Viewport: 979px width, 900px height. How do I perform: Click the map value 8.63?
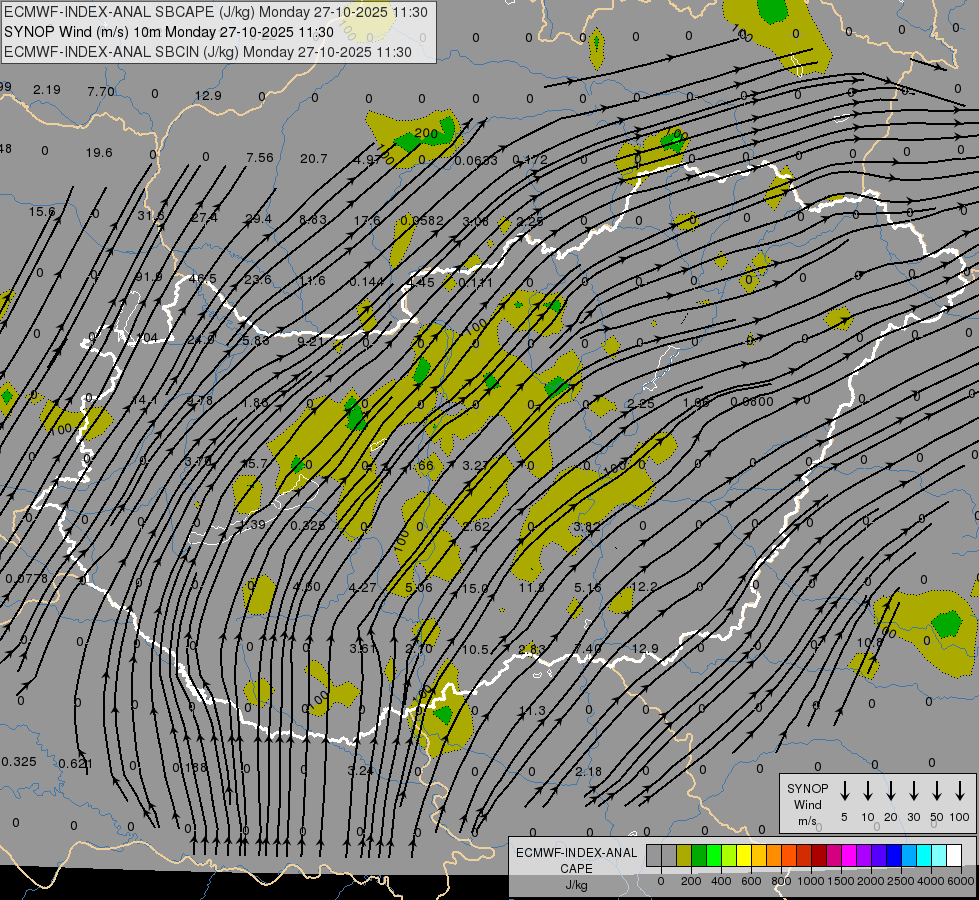point(313,219)
